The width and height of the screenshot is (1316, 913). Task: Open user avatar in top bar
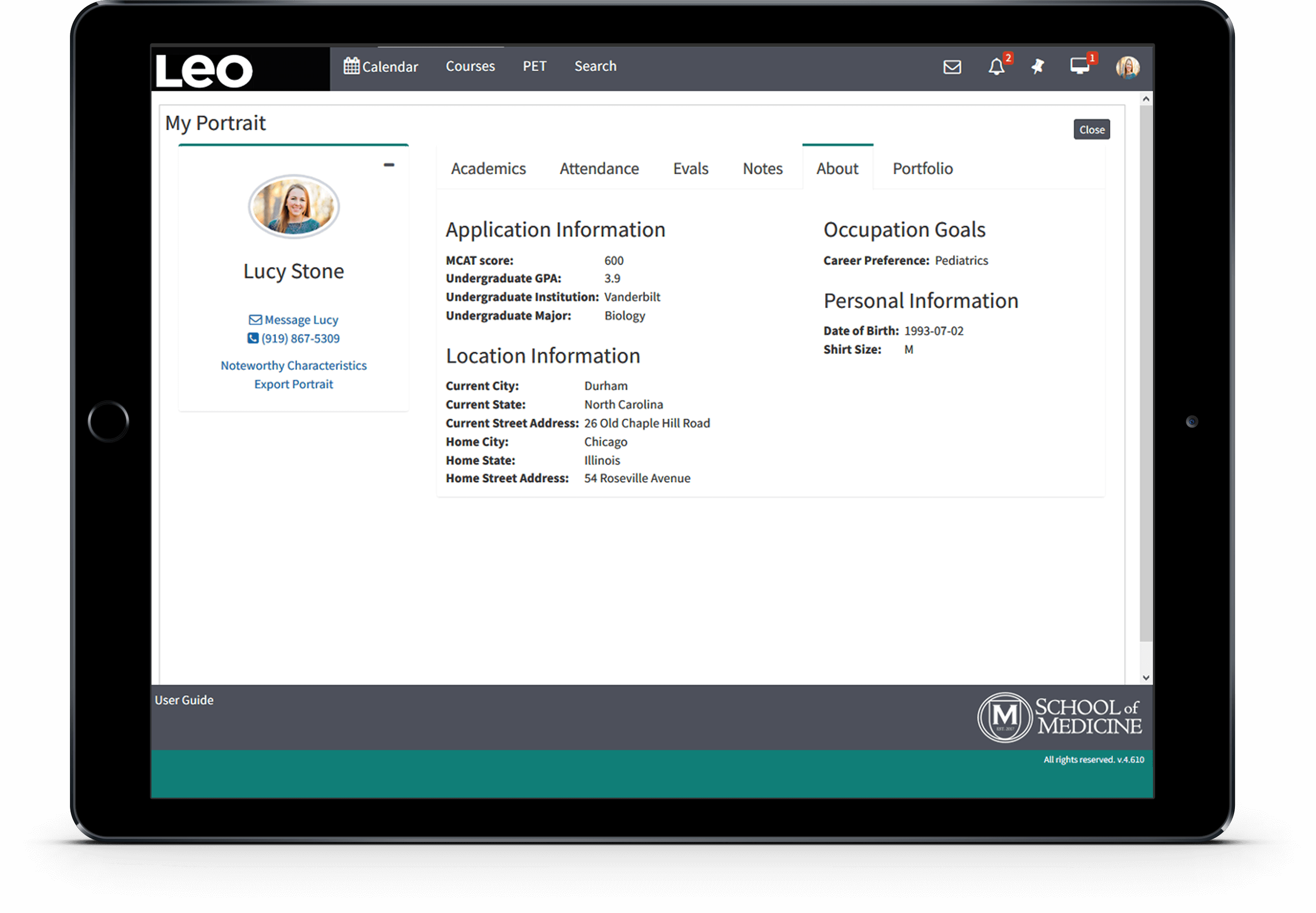click(1127, 67)
